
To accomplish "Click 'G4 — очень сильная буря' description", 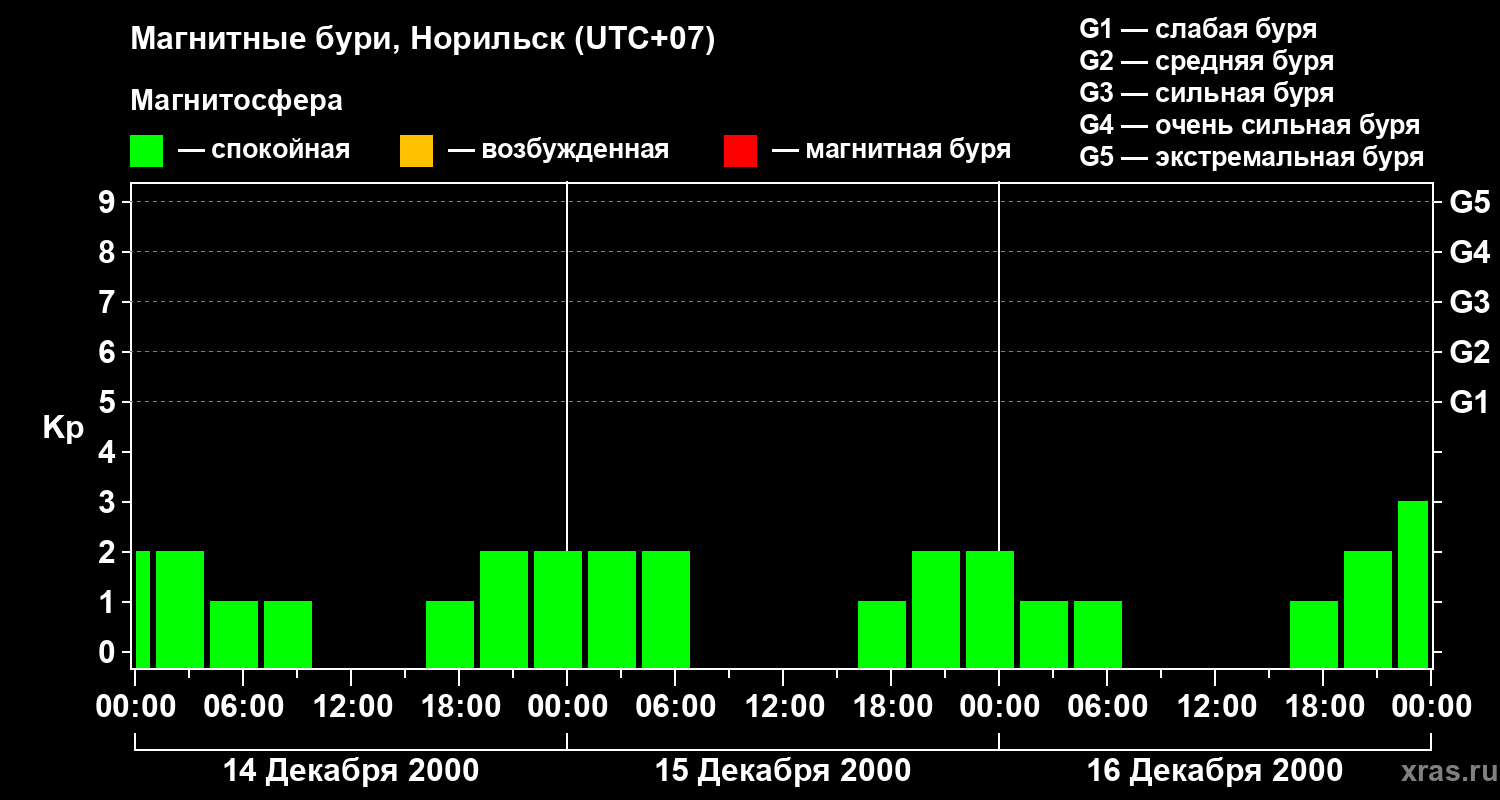I will 1250,125.
